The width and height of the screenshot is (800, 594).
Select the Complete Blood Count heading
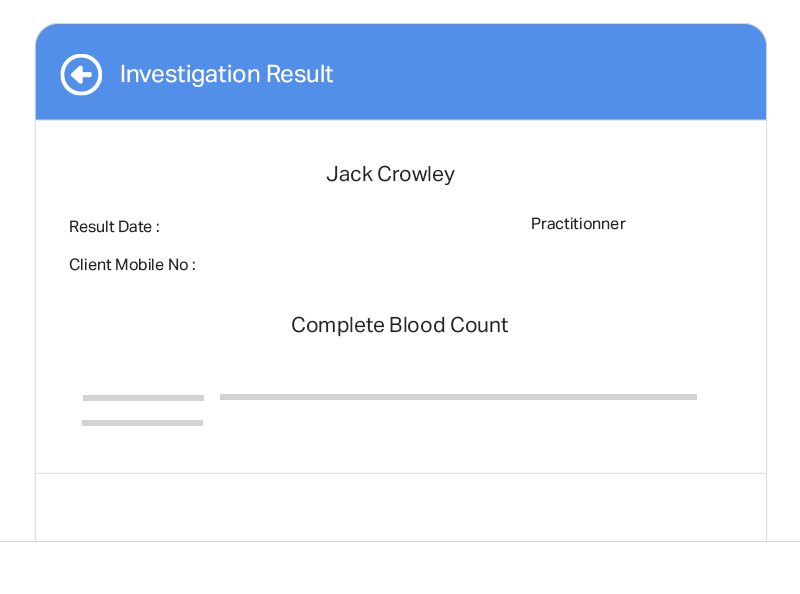(x=399, y=325)
